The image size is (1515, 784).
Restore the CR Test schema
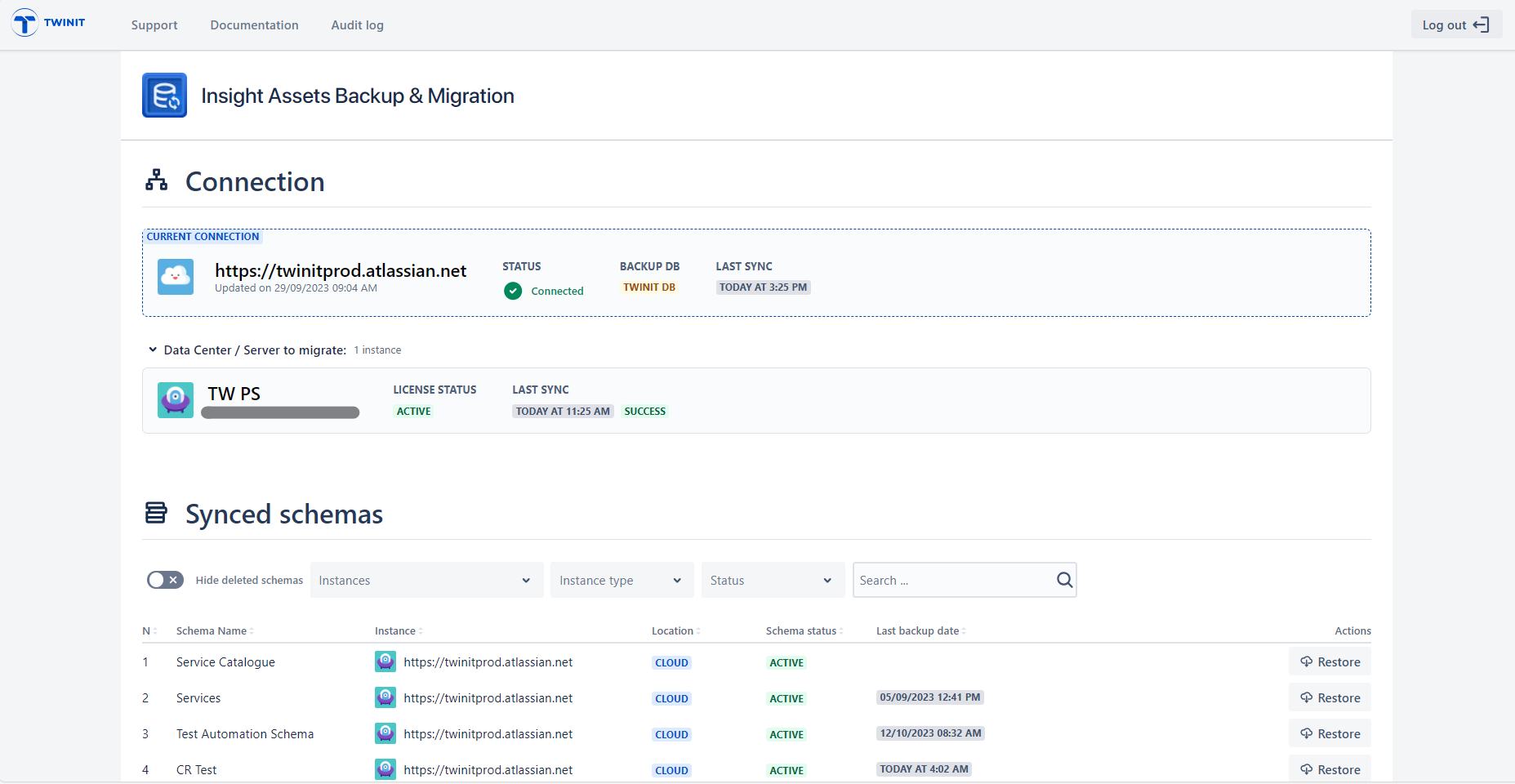coord(1330,769)
